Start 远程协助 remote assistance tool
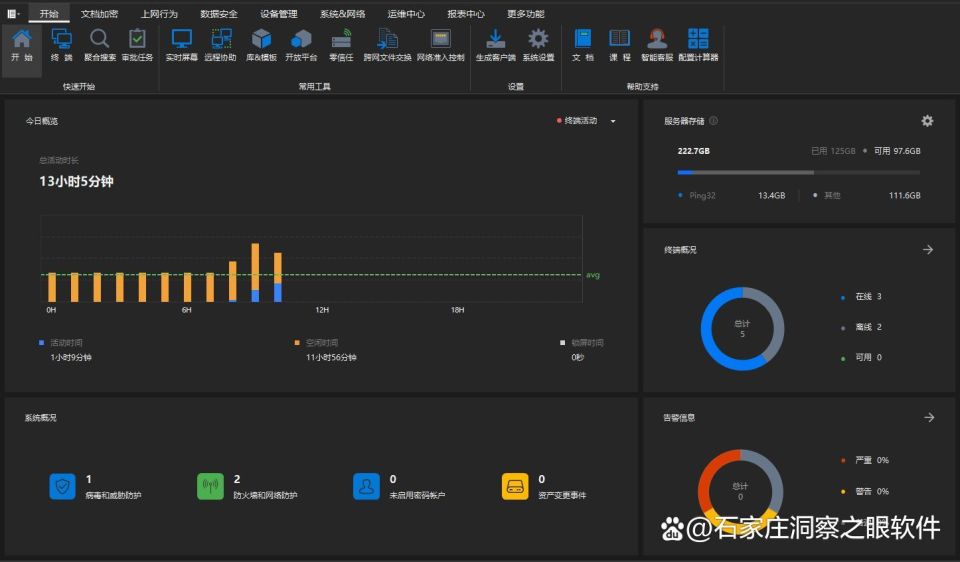This screenshot has width=960, height=562. click(221, 39)
